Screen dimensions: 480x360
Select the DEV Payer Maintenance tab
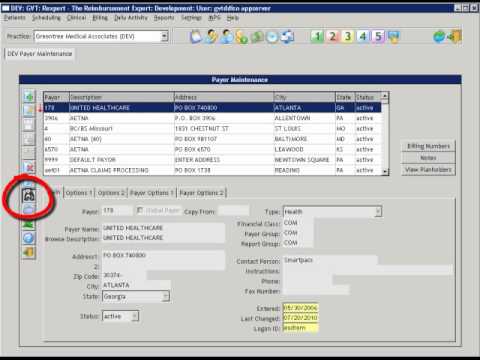40,54
